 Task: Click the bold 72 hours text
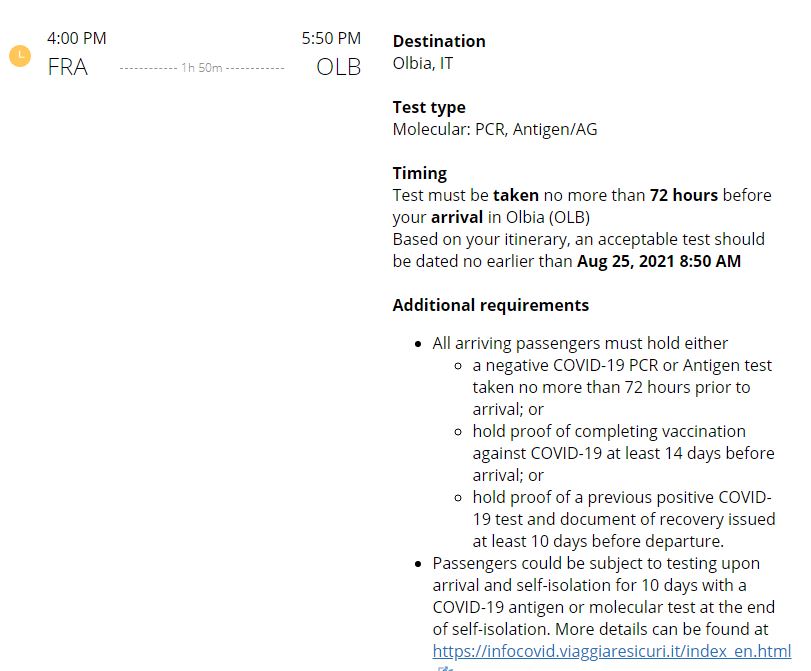tap(684, 195)
